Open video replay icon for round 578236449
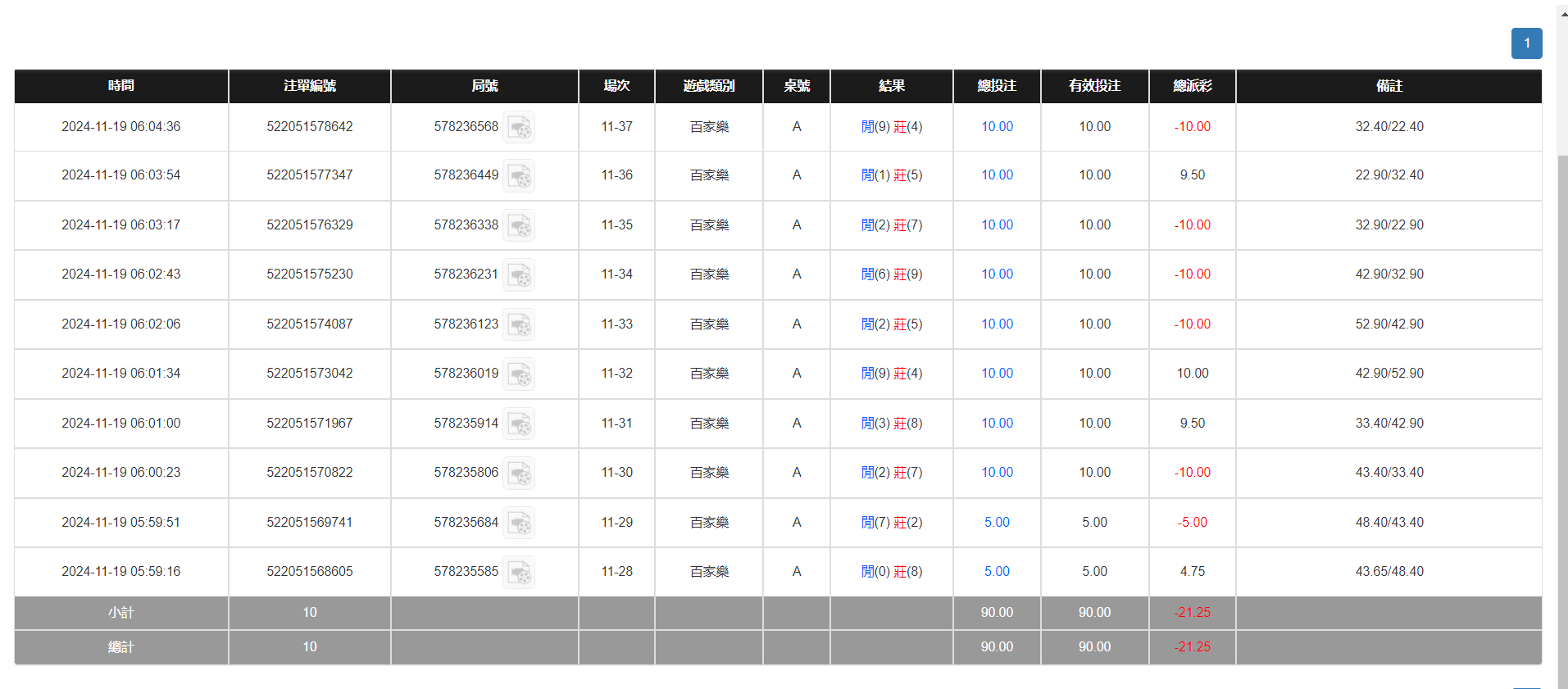The width and height of the screenshot is (1568, 689). (519, 175)
